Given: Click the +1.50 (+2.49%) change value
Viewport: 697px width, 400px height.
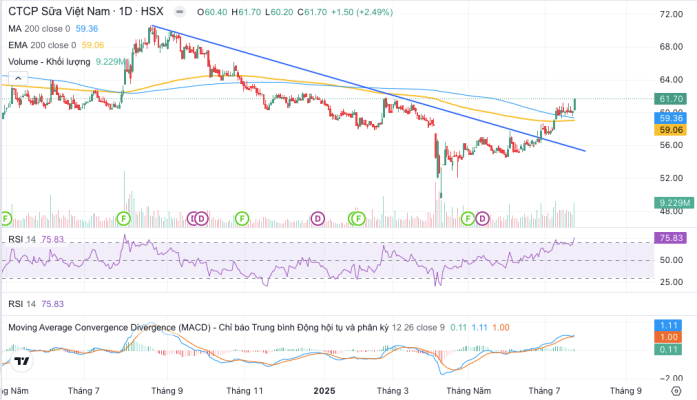Looking at the screenshot, I should pos(362,12).
